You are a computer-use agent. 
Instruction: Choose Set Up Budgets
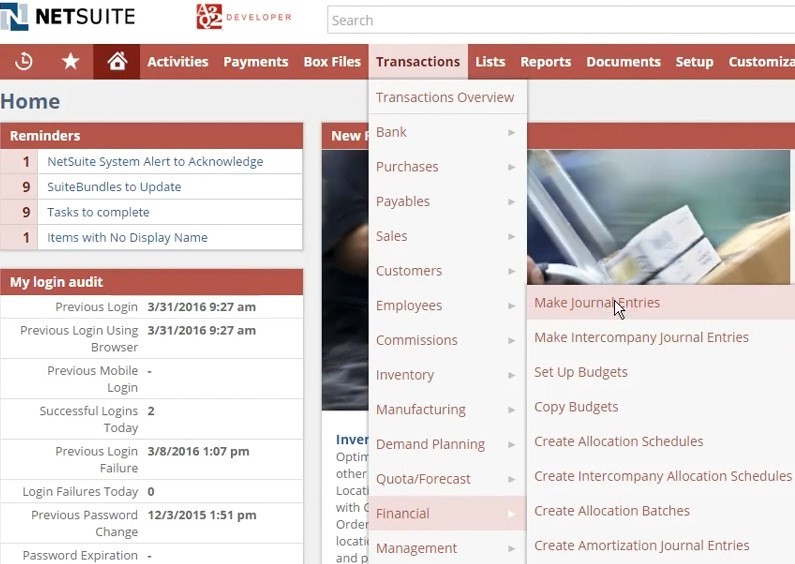tap(661, 372)
